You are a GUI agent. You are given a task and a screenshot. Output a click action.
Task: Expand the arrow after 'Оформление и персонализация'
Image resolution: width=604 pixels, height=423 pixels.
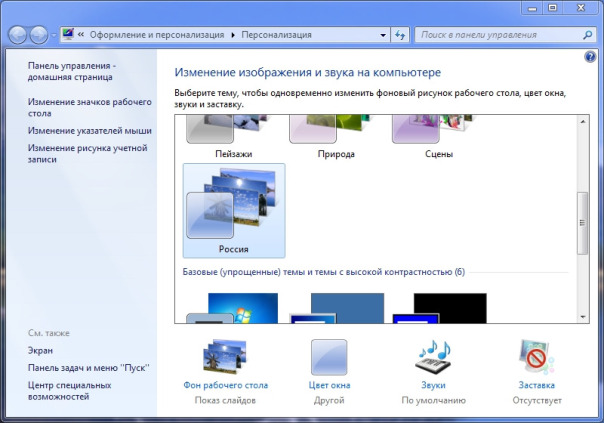coord(233,35)
